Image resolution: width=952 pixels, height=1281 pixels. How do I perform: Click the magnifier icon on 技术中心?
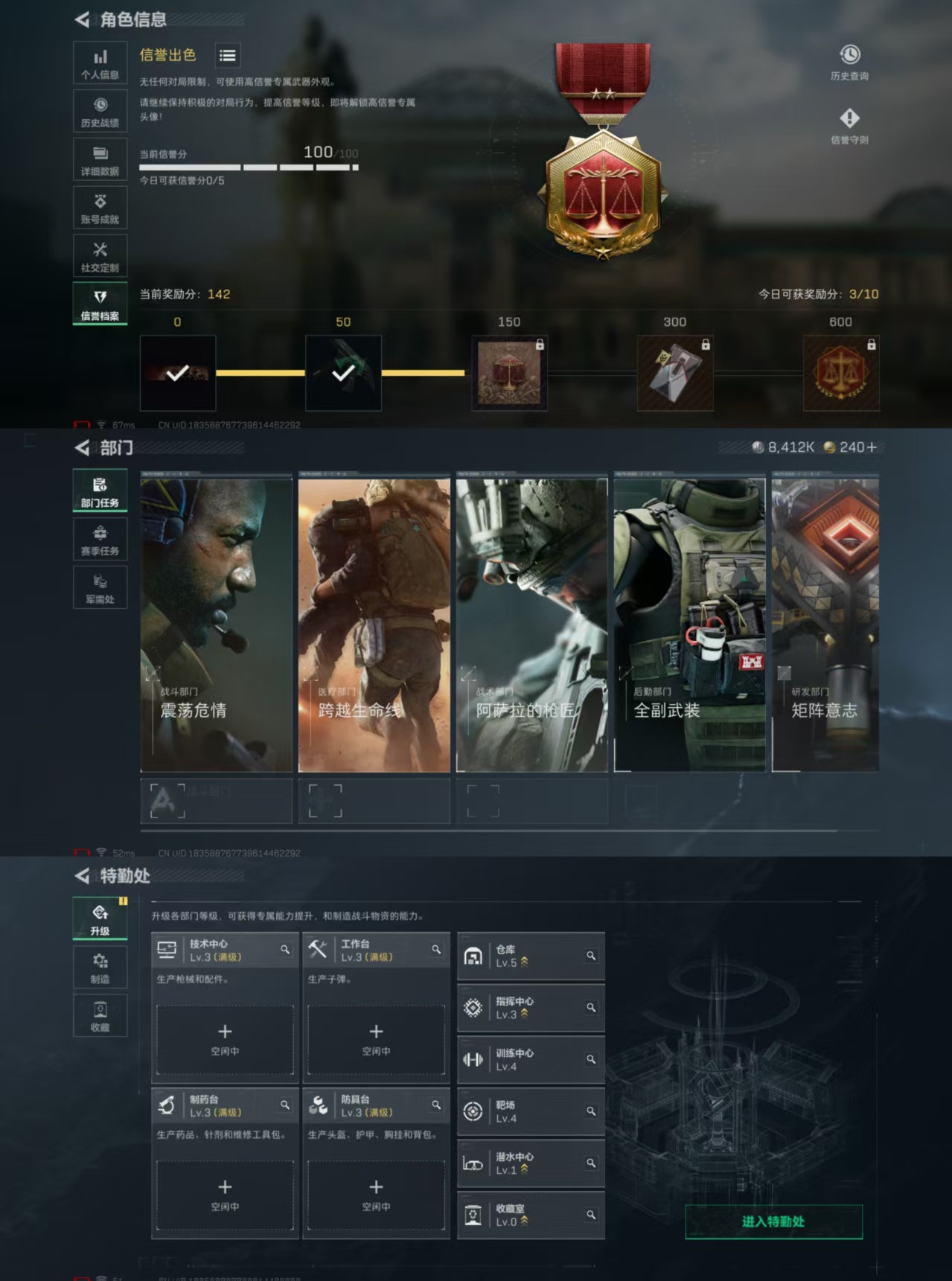[285, 950]
